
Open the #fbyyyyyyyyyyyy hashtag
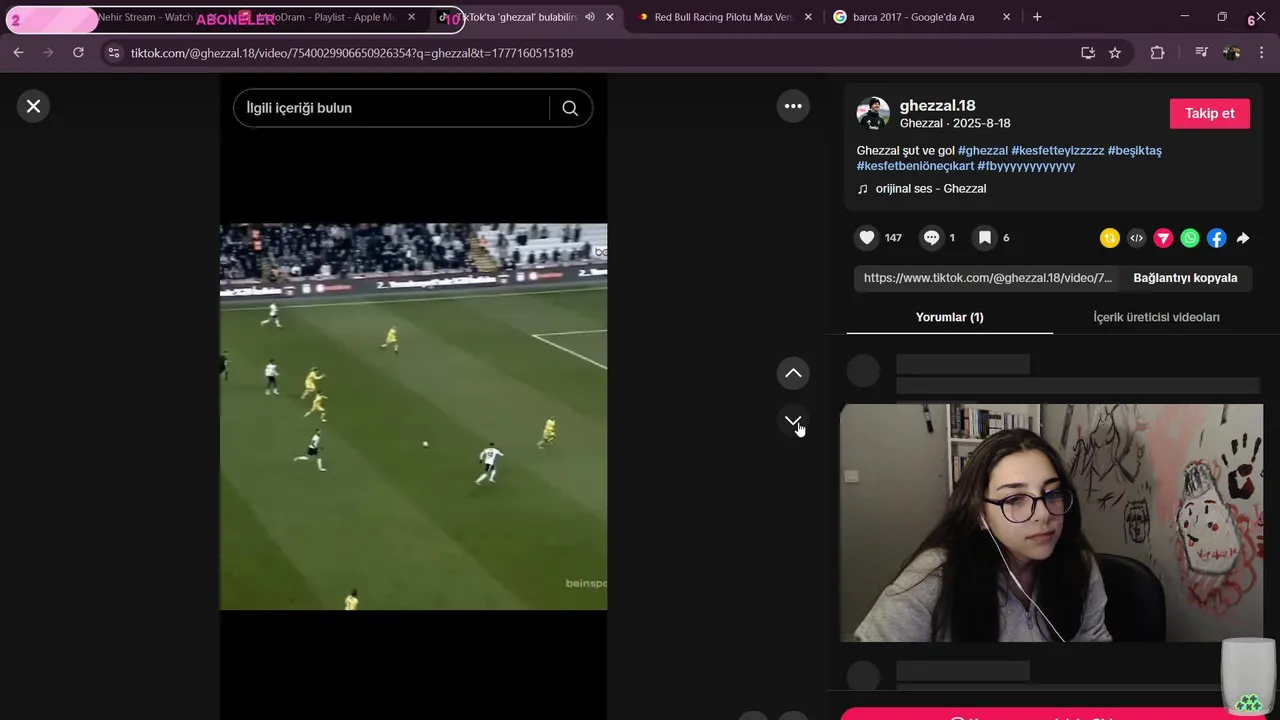[1026, 166]
